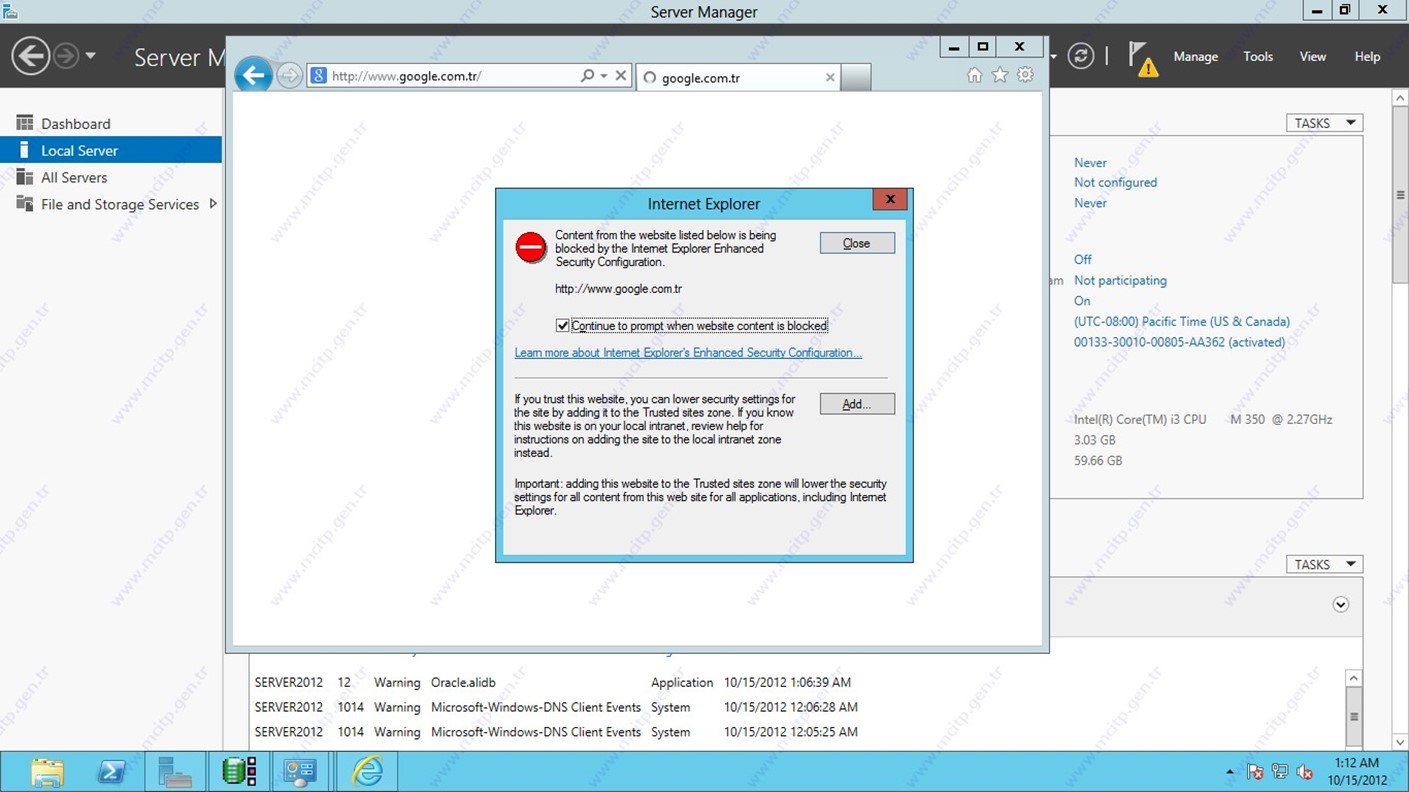1409x792 pixels.
Task: Click Server Manager back arrow button
Action: point(31,56)
